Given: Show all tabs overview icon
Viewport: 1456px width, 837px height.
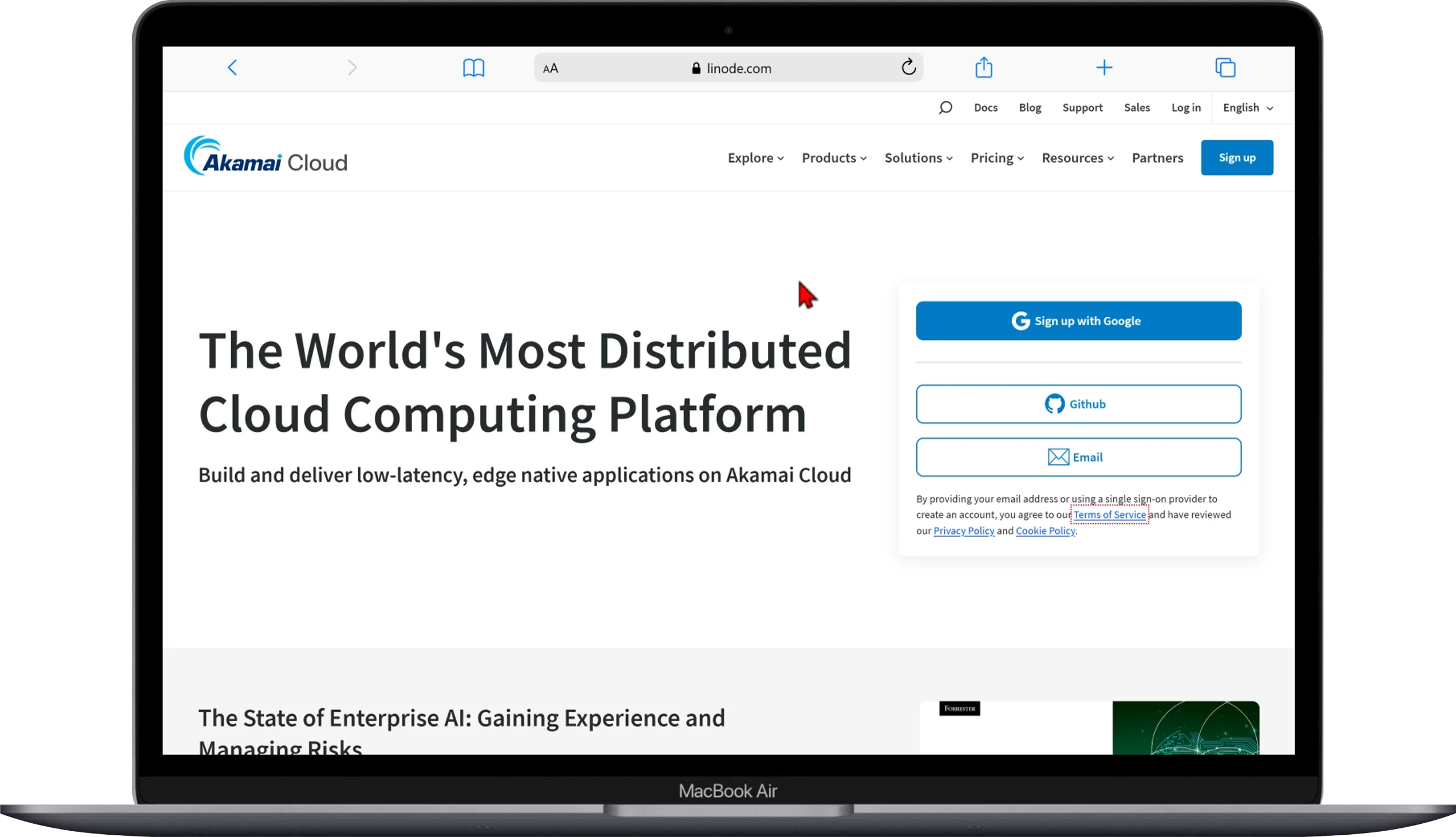Looking at the screenshot, I should 1225,68.
